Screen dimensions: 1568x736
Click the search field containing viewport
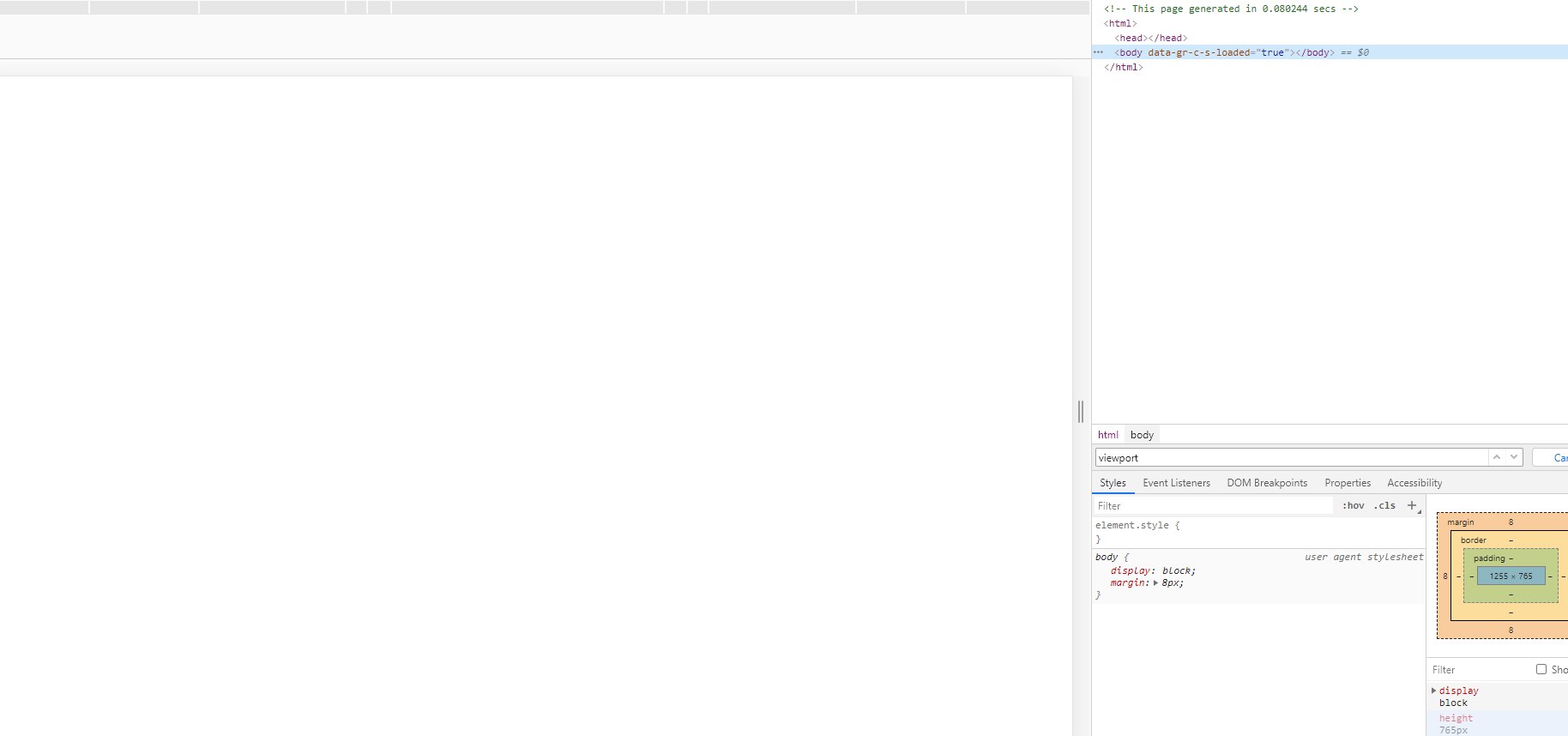tap(1291, 457)
